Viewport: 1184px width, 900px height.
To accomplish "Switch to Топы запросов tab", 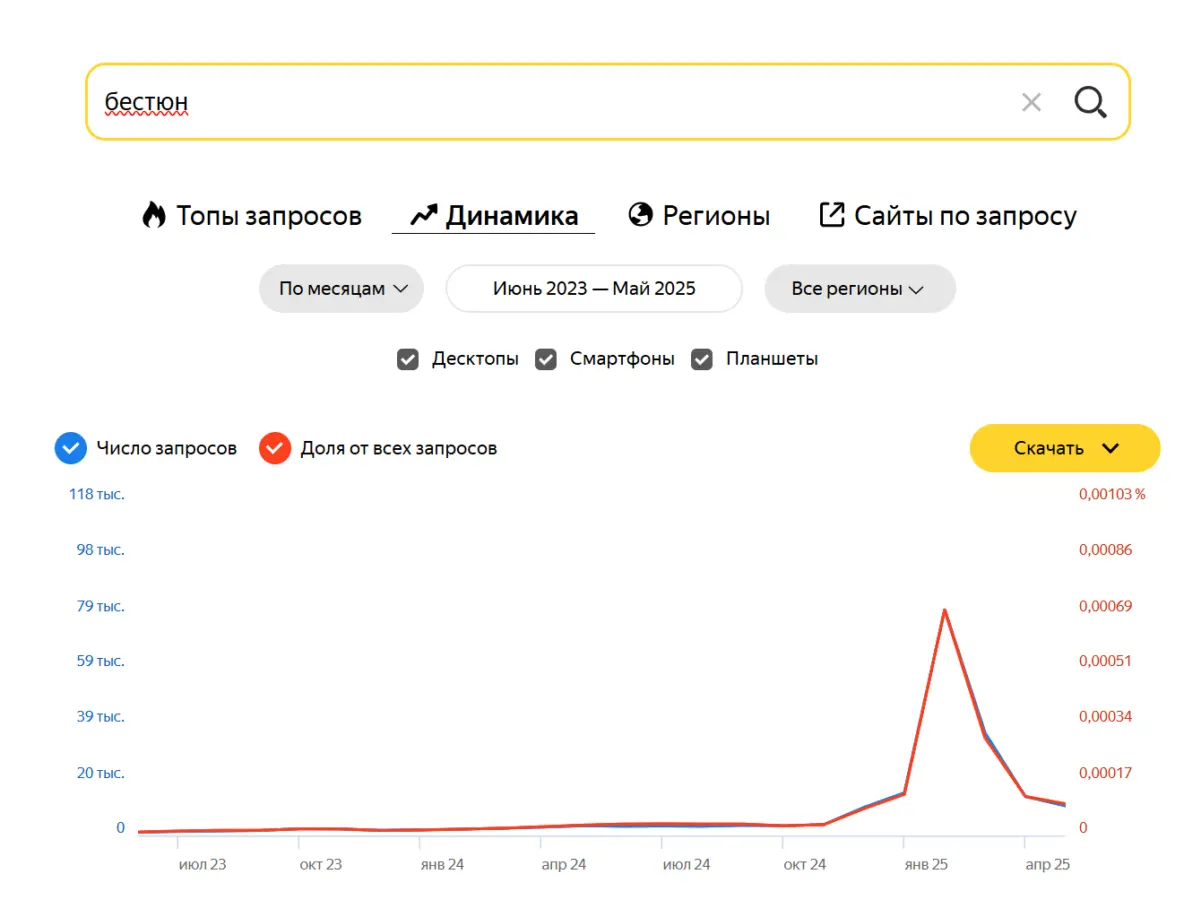I will coord(268,215).
